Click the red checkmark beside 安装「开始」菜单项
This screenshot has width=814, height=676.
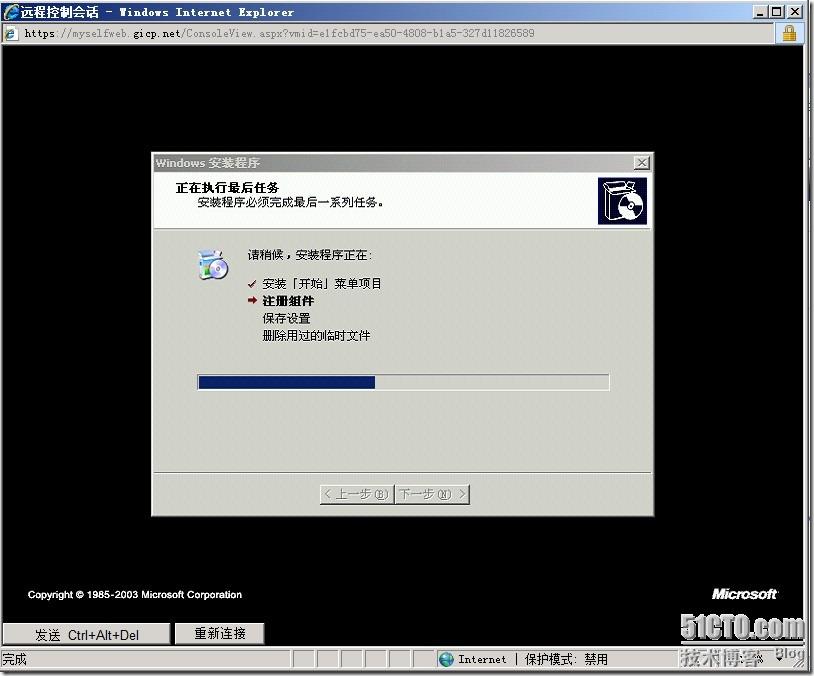(251, 283)
